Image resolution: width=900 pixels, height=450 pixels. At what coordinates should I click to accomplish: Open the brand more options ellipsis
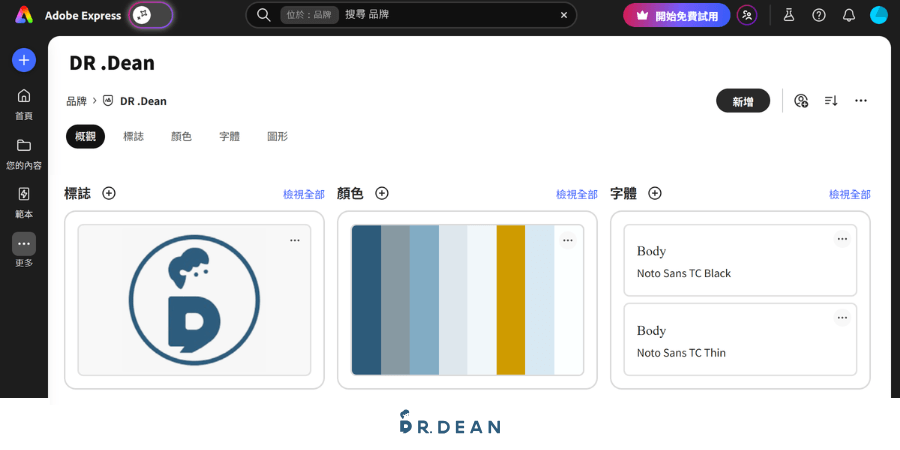(x=860, y=101)
